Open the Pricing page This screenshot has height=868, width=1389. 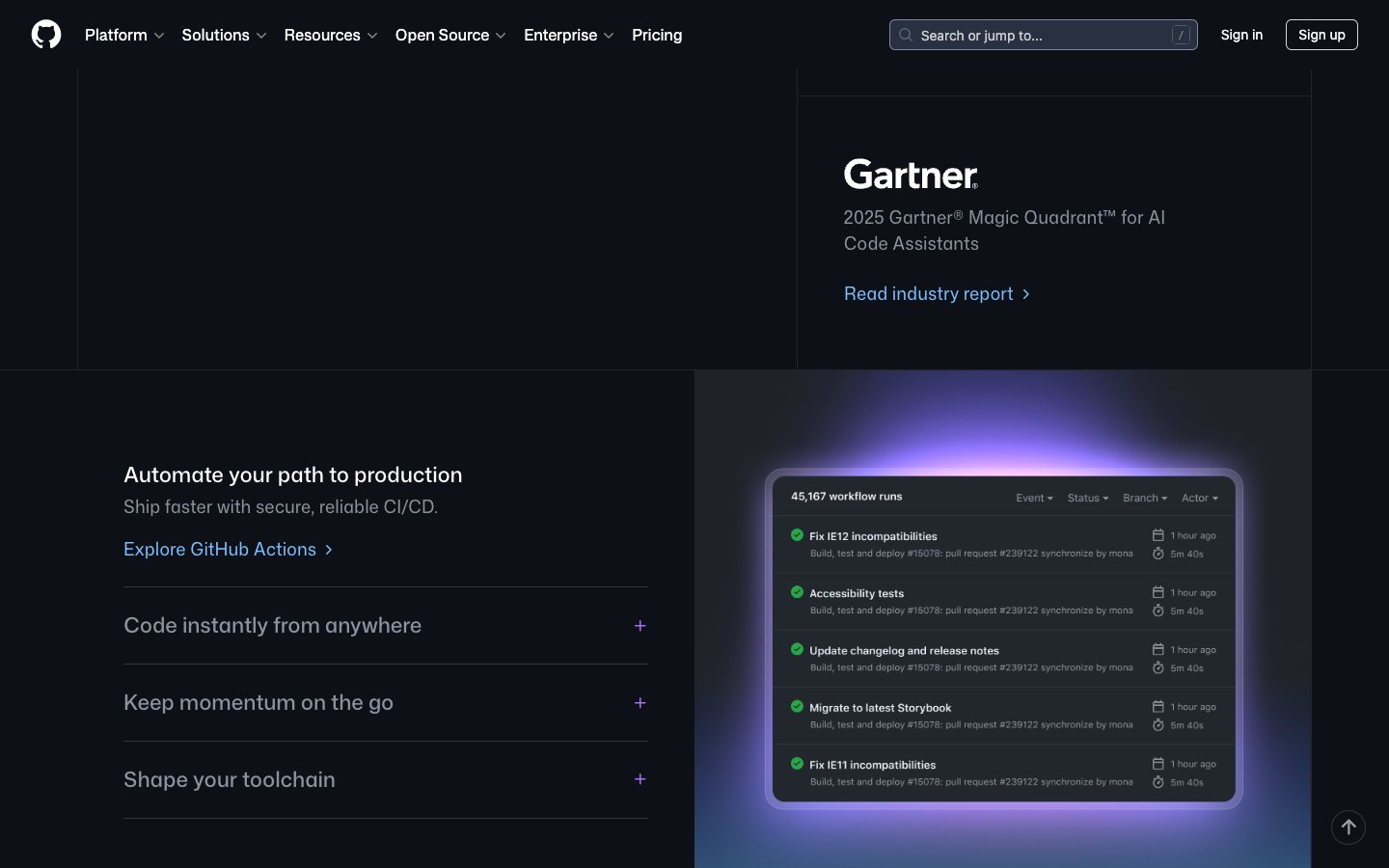657,35
